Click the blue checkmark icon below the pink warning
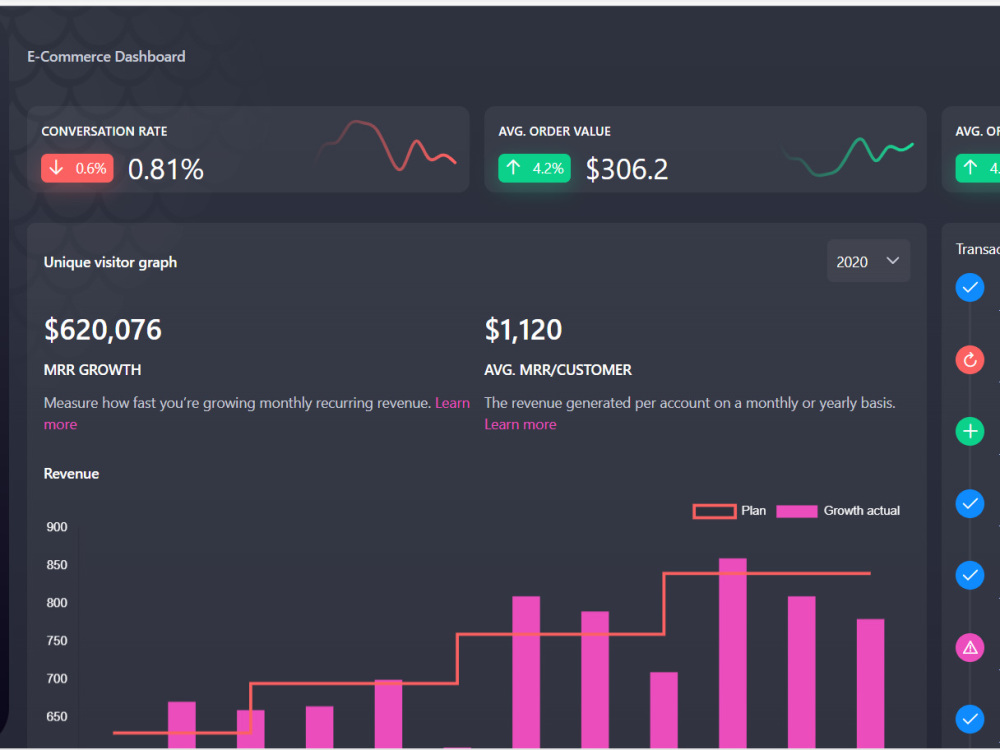 pyautogui.click(x=969, y=719)
